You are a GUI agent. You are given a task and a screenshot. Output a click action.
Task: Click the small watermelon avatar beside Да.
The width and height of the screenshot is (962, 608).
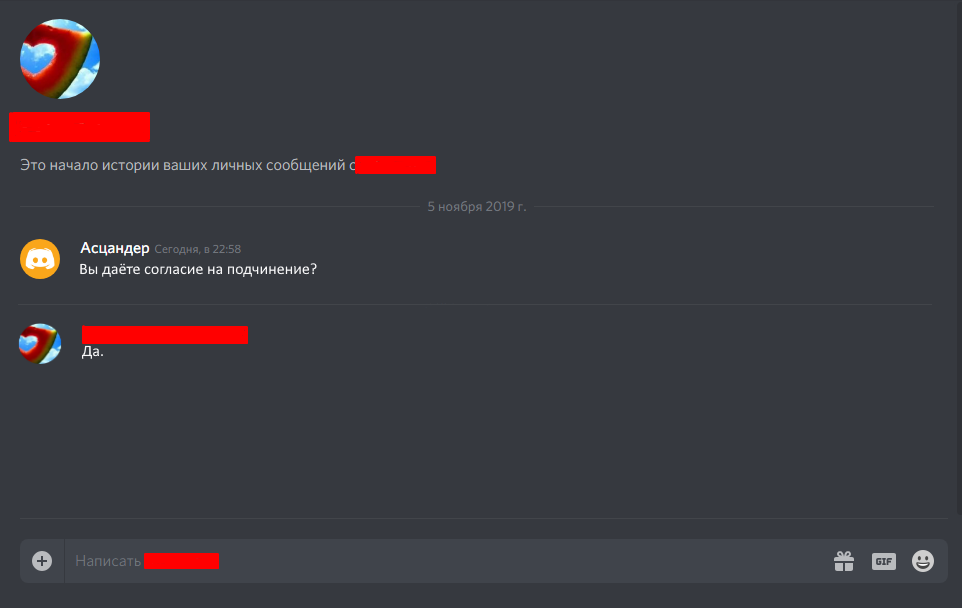40,344
